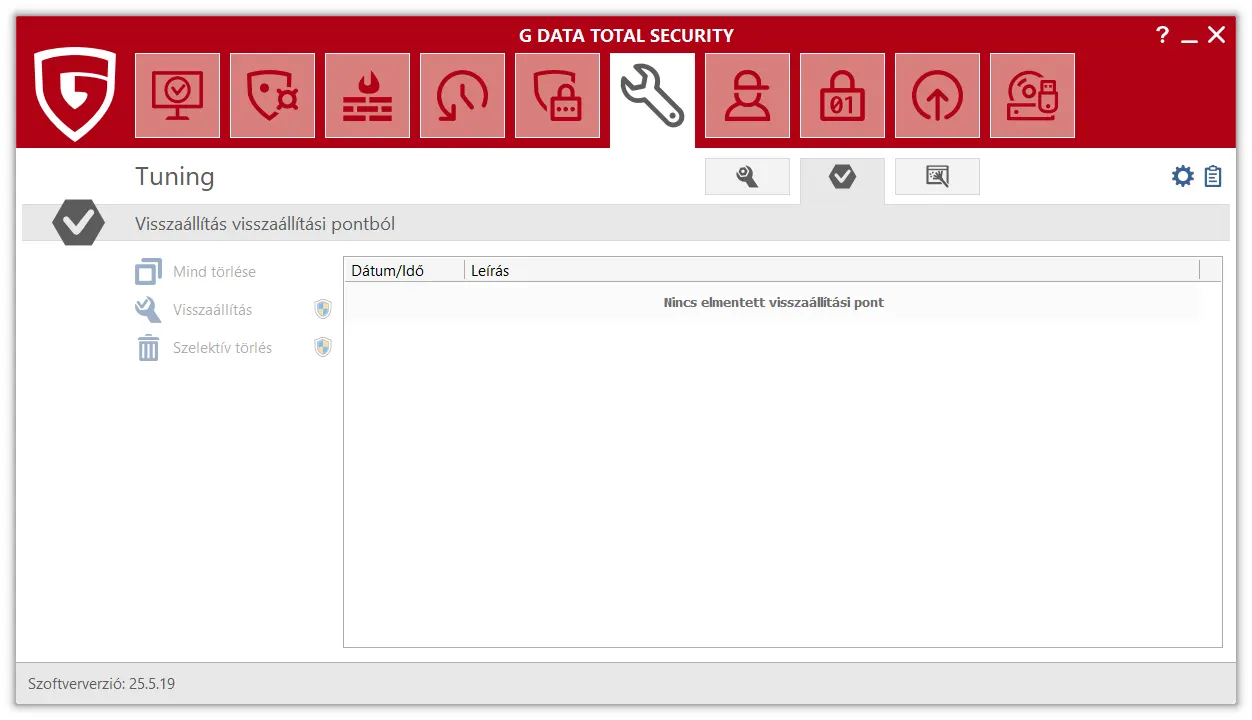Viewport: 1252px width, 720px height.
Task: Click the Visszaállítás restore button
Action: coord(212,310)
